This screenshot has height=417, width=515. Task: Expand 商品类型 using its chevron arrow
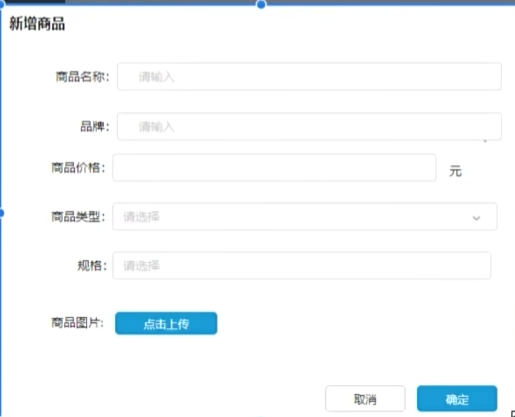coord(476,218)
